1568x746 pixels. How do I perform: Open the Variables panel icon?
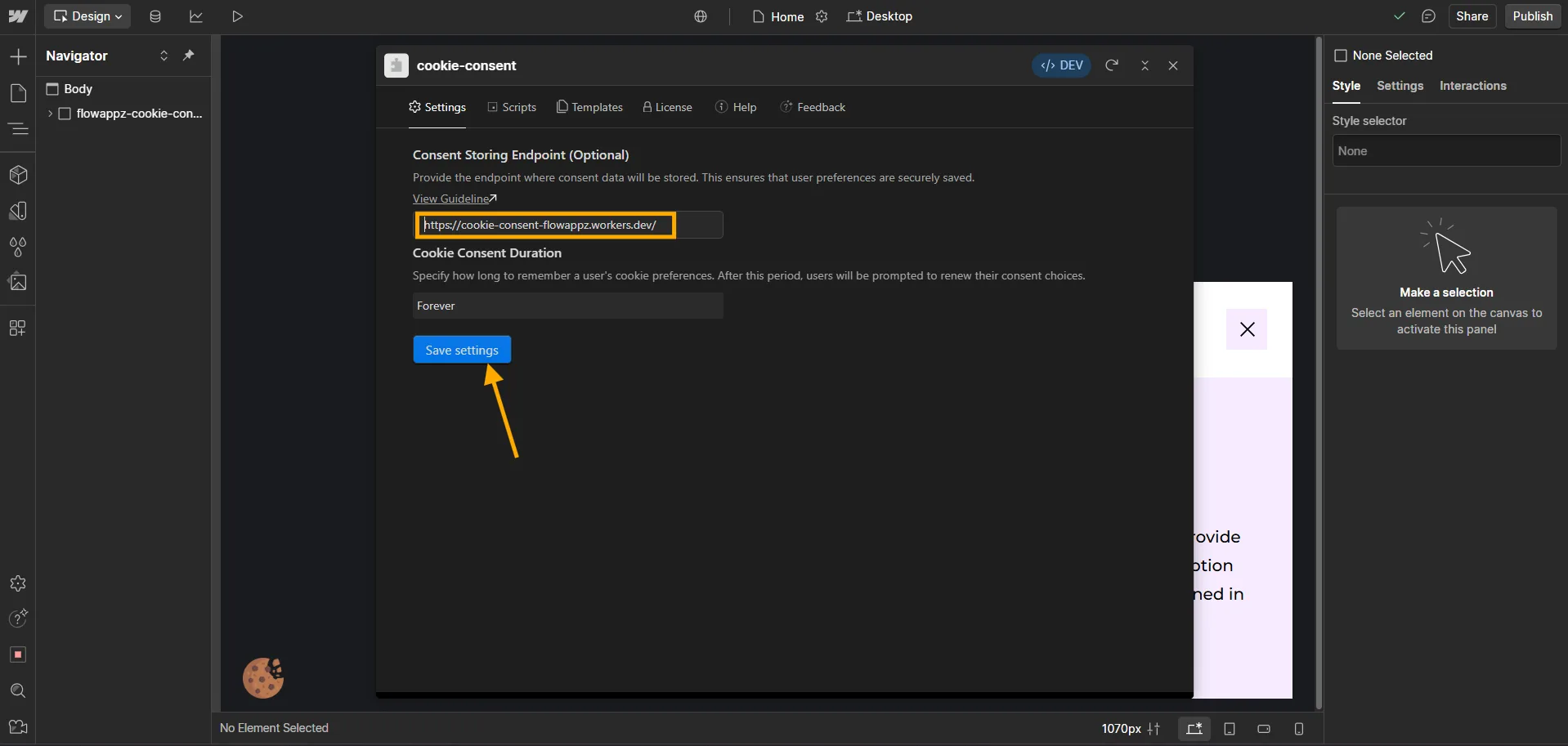tap(18, 211)
